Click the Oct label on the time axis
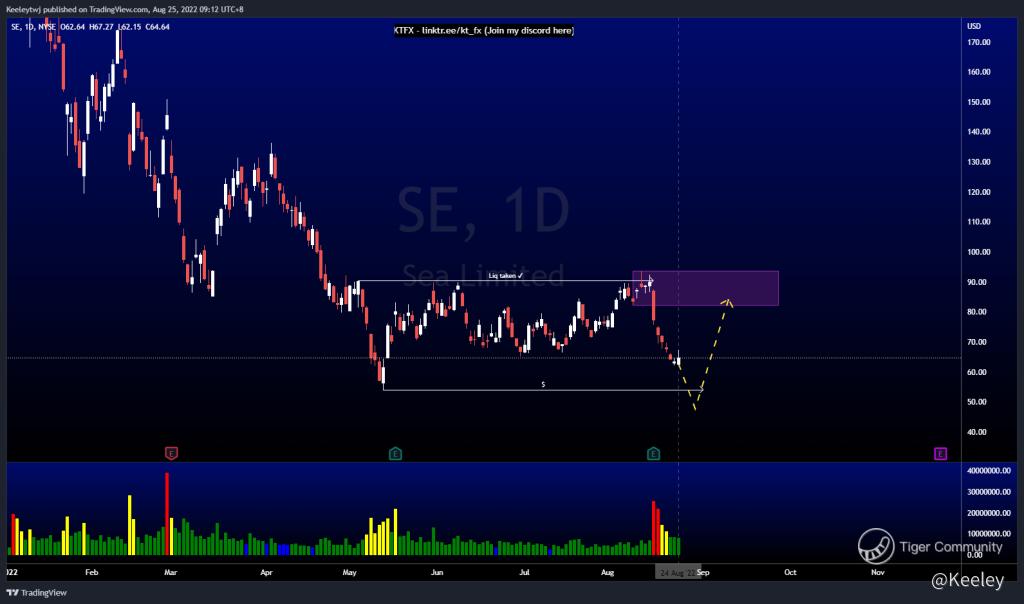This screenshot has width=1024, height=604. (790, 573)
